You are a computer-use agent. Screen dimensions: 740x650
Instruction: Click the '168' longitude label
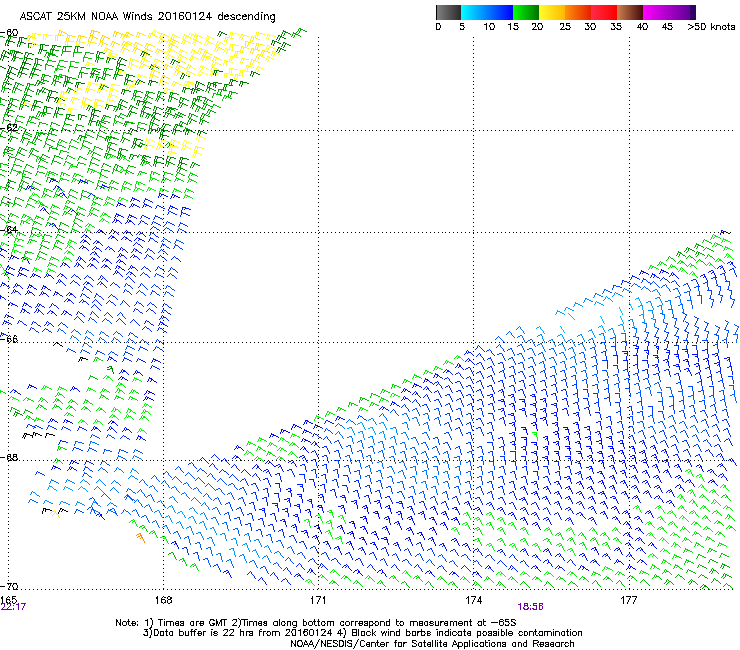(163, 600)
